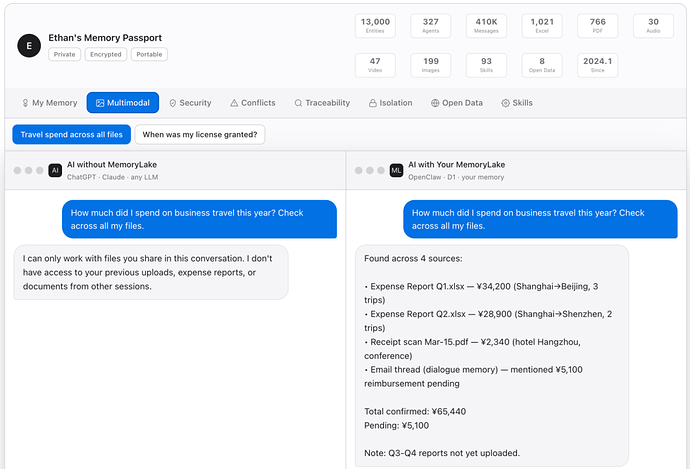
Task: Click the black AI chat panel icon
Action: (55, 171)
